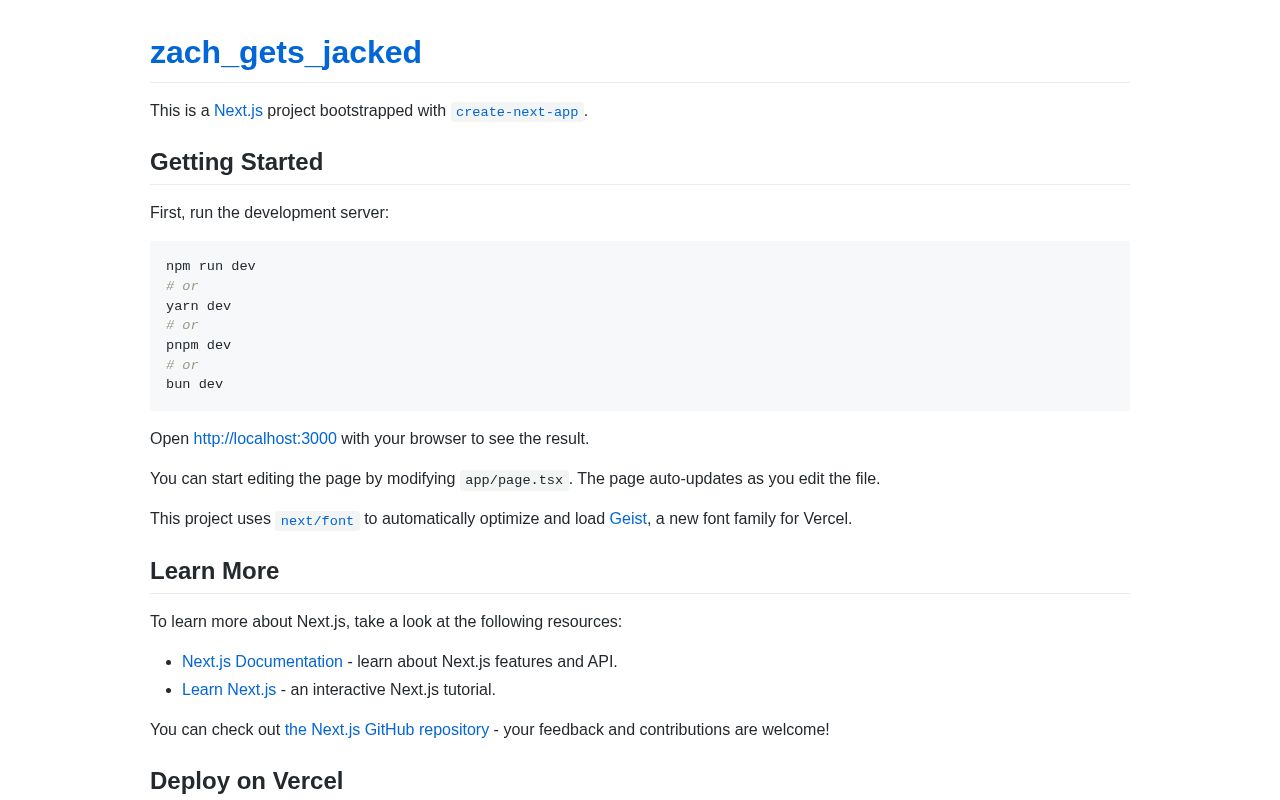Click '# or' comment below npm run dev
The image size is (1280, 800).
point(182,286)
